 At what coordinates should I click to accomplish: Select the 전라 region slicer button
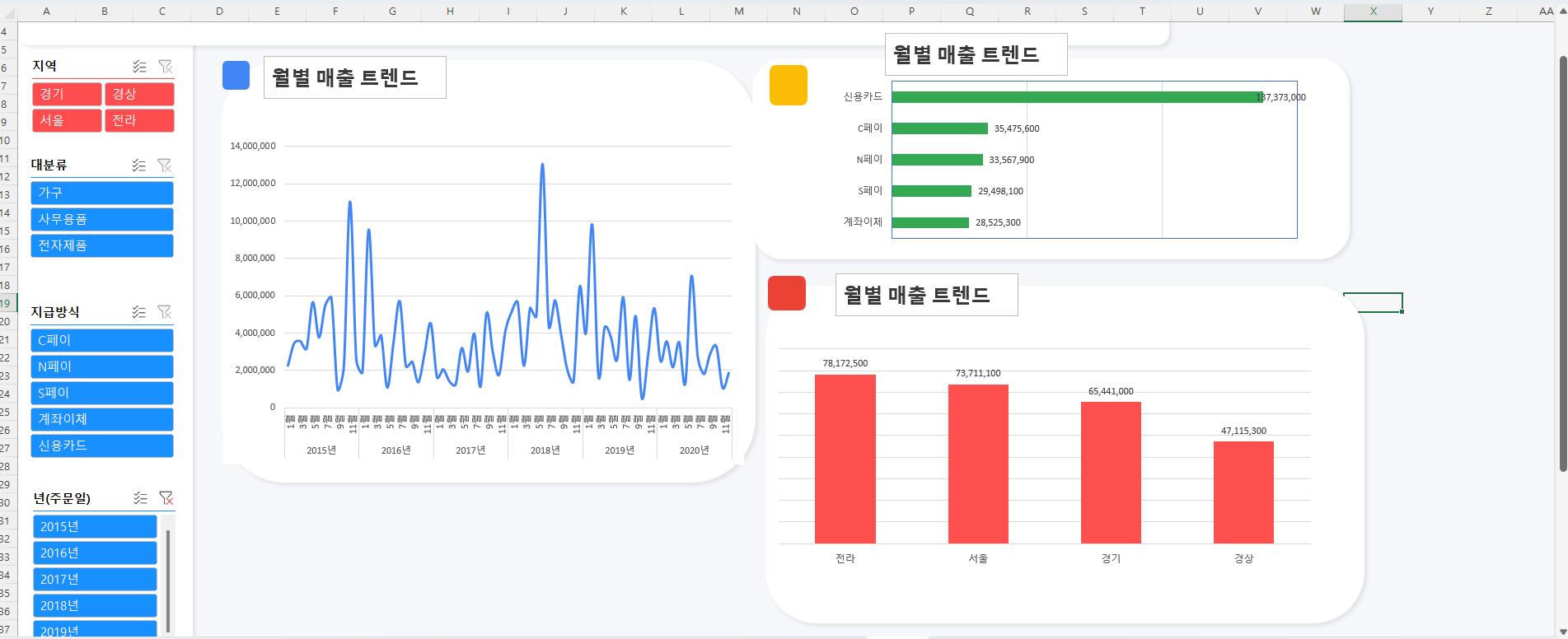[x=139, y=120]
